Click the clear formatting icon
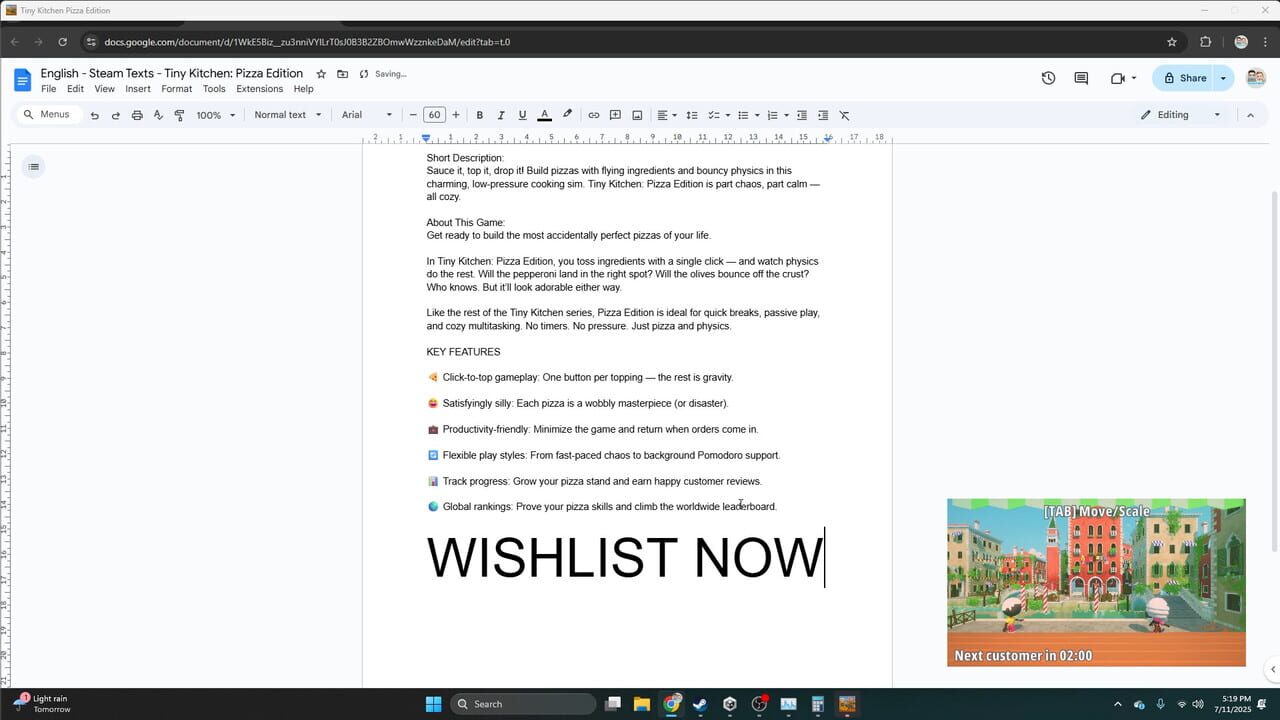The height and width of the screenshot is (720, 1280). (845, 114)
